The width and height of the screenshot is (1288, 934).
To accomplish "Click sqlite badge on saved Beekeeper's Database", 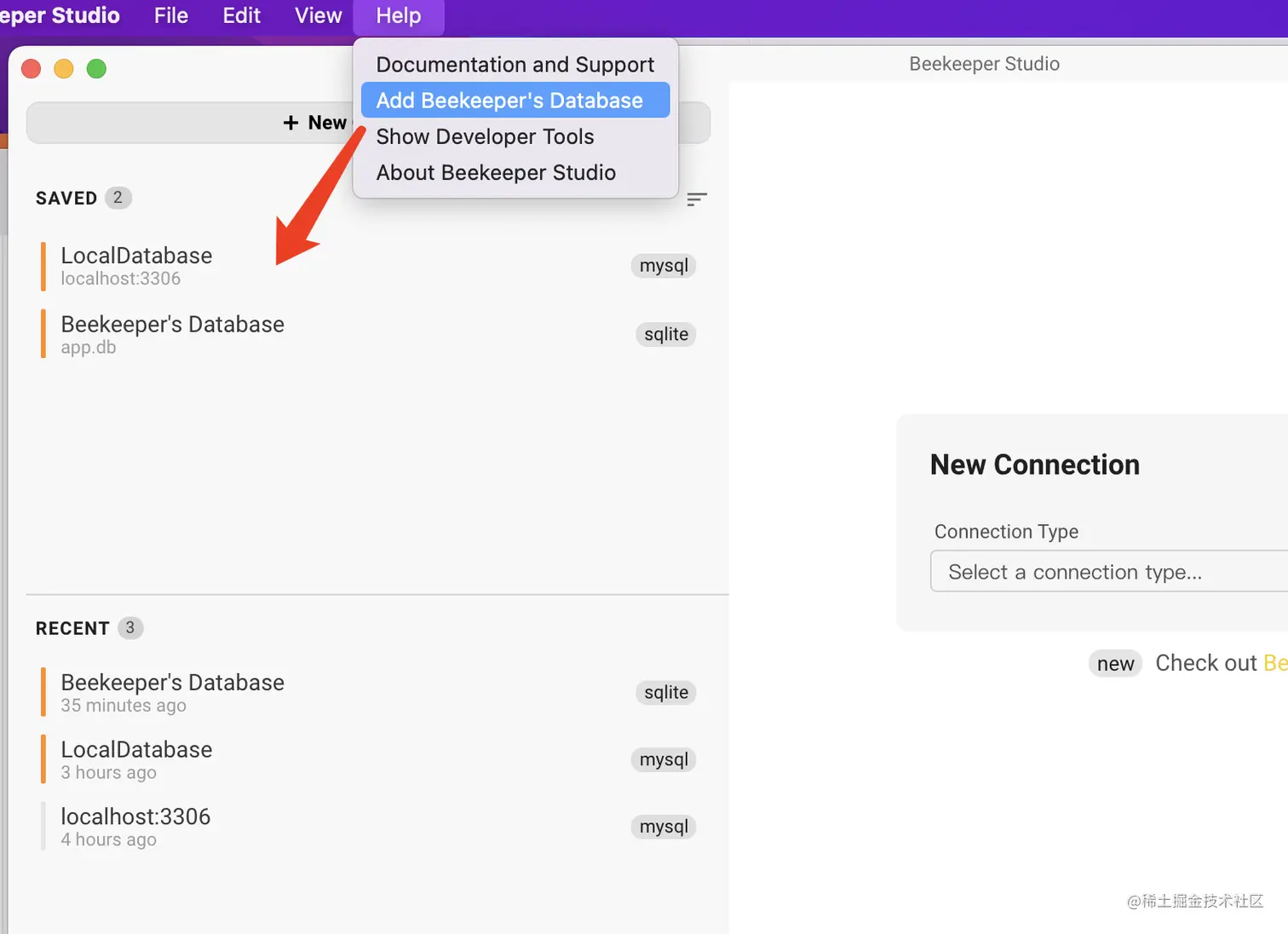I will [666, 334].
